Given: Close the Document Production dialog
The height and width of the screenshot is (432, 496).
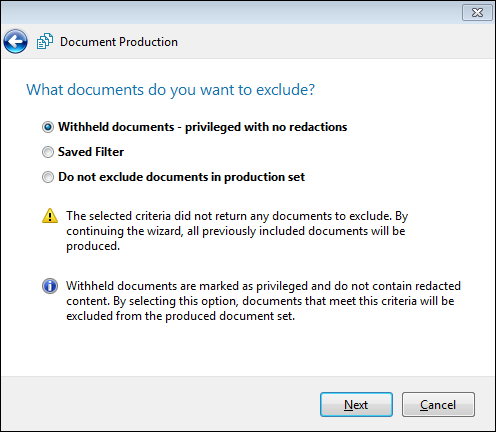Looking at the screenshot, I should point(477,13).
